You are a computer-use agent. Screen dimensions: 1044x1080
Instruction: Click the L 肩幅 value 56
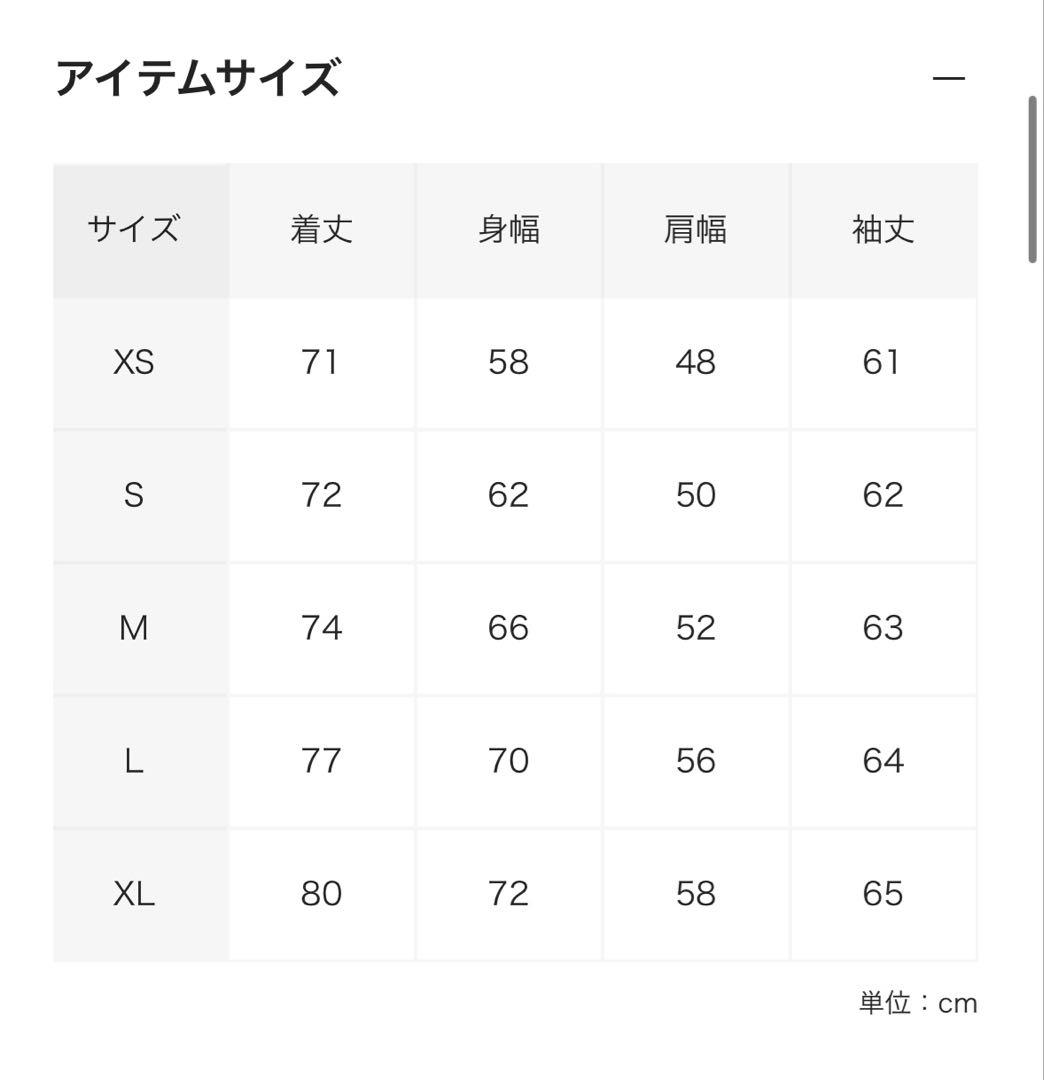[695, 761]
